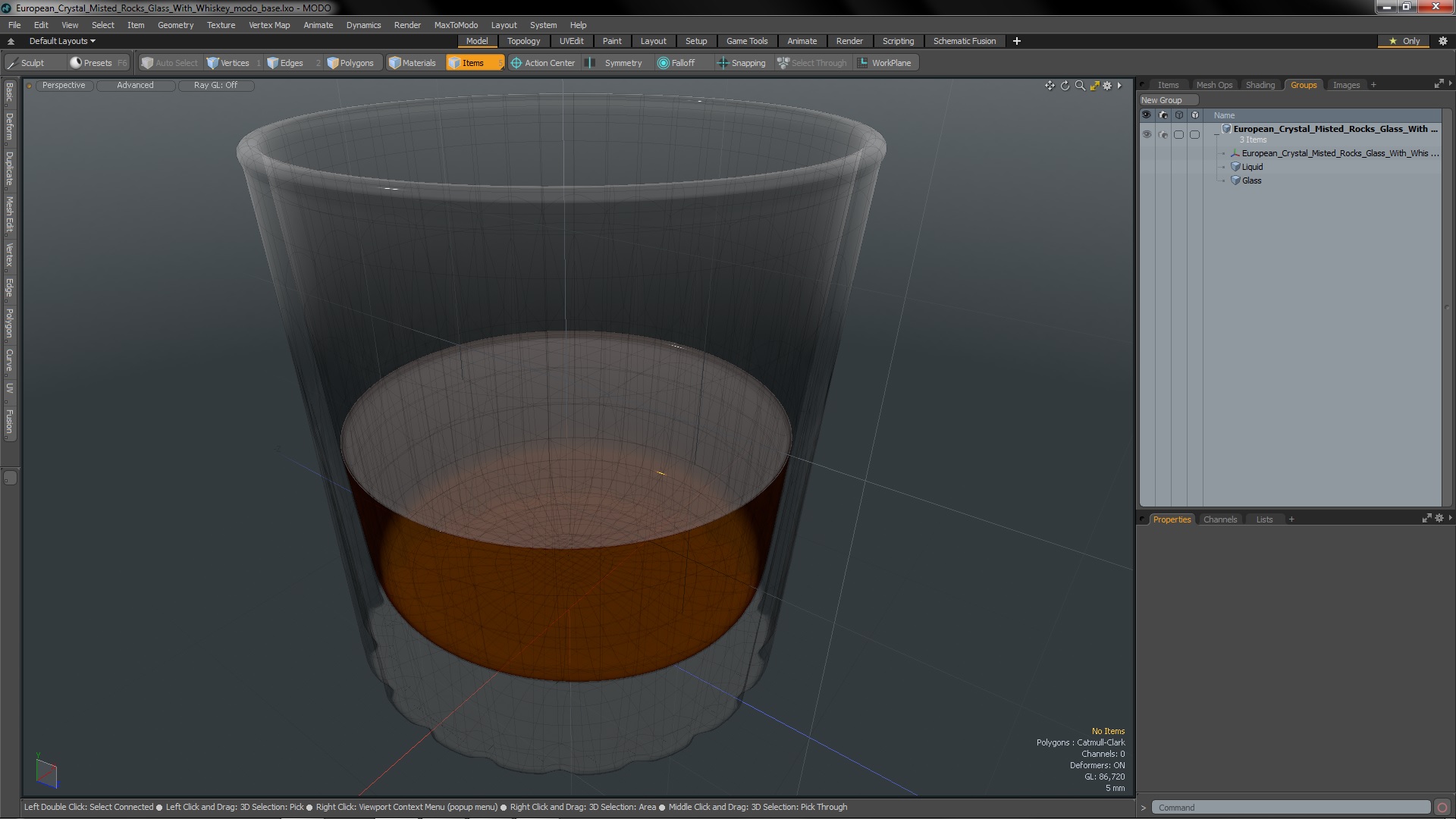
Task: Click the viewport rotate icon
Action: (x=1065, y=86)
